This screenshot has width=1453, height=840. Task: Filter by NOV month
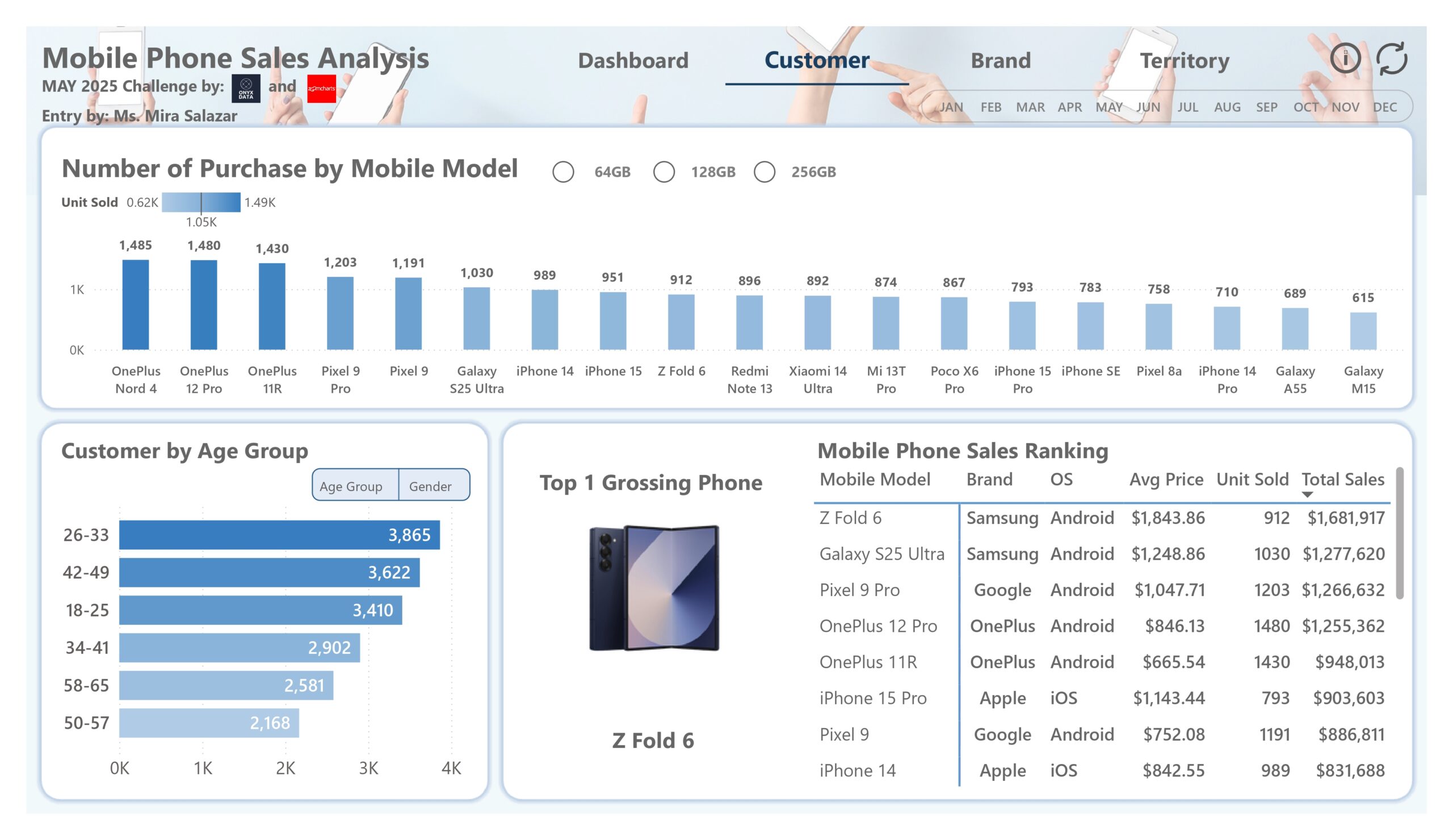tap(1345, 107)
